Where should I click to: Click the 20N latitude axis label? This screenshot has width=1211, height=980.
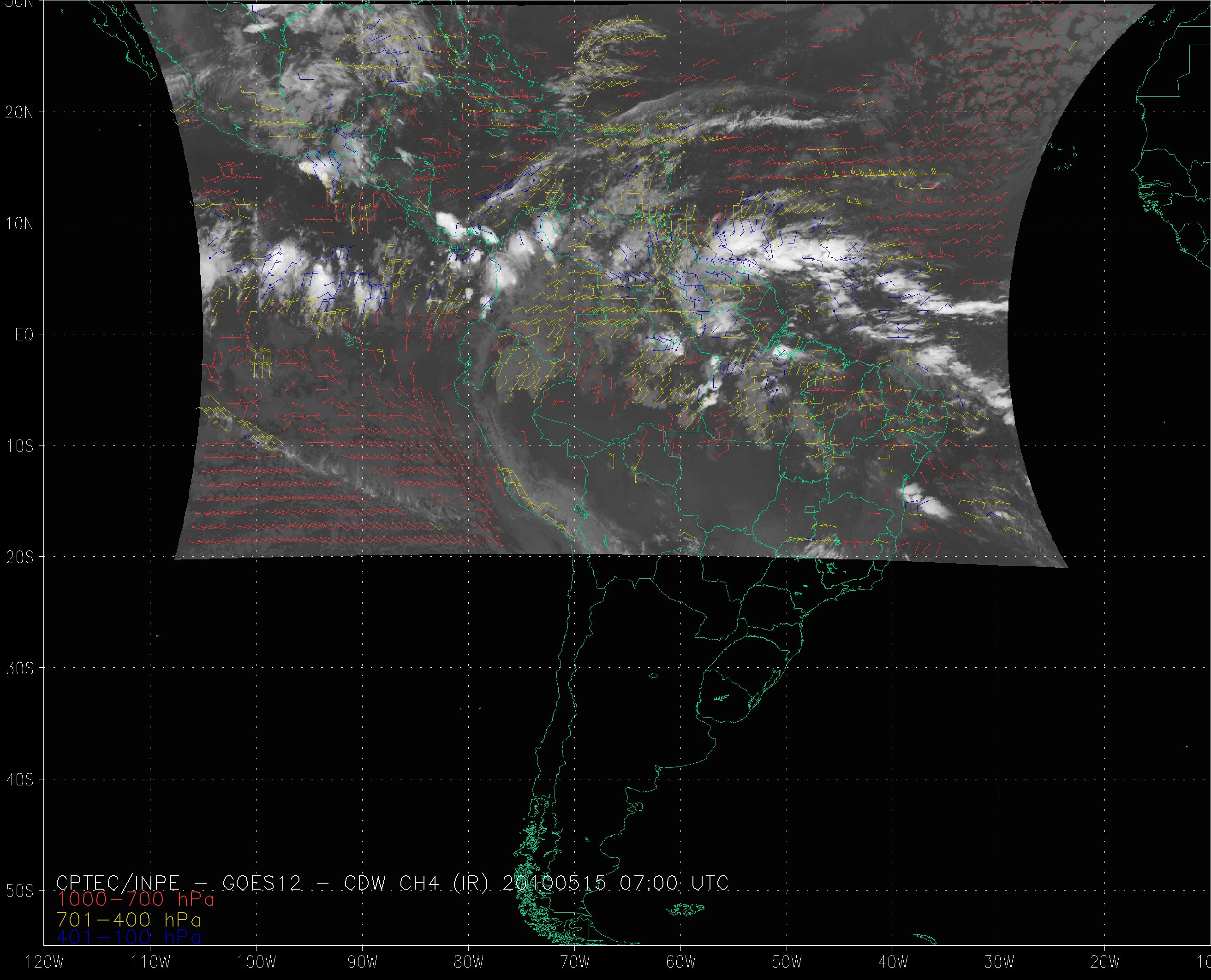(20, 113)
